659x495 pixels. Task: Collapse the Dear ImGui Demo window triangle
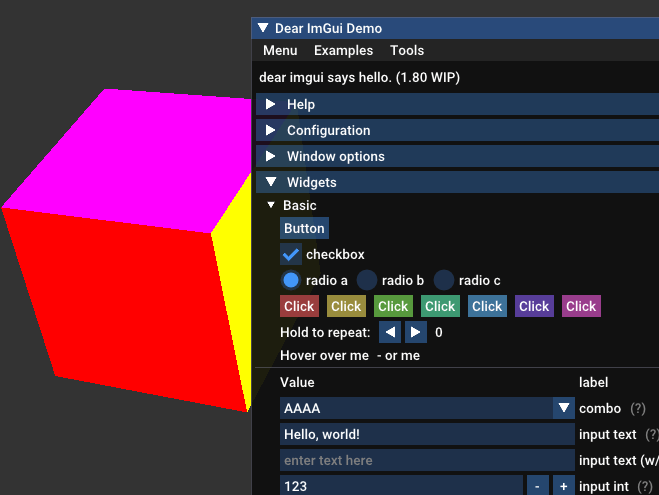click(263, 28)
